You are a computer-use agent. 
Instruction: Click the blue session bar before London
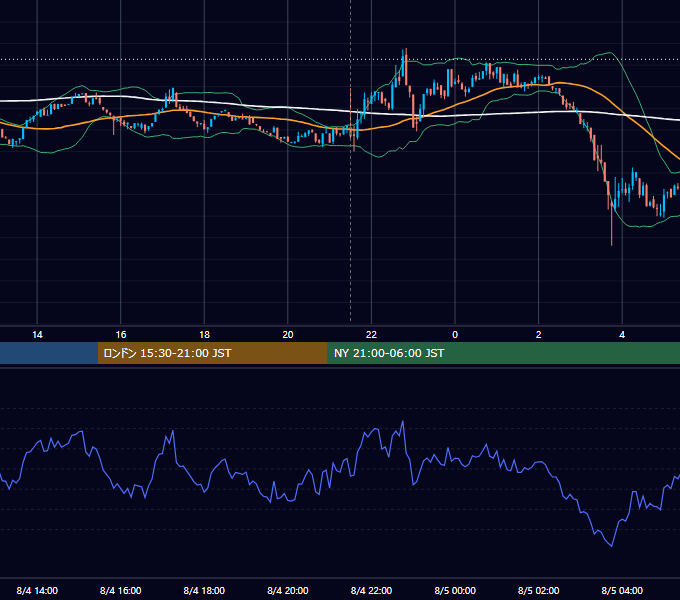[x=49, y=353]
